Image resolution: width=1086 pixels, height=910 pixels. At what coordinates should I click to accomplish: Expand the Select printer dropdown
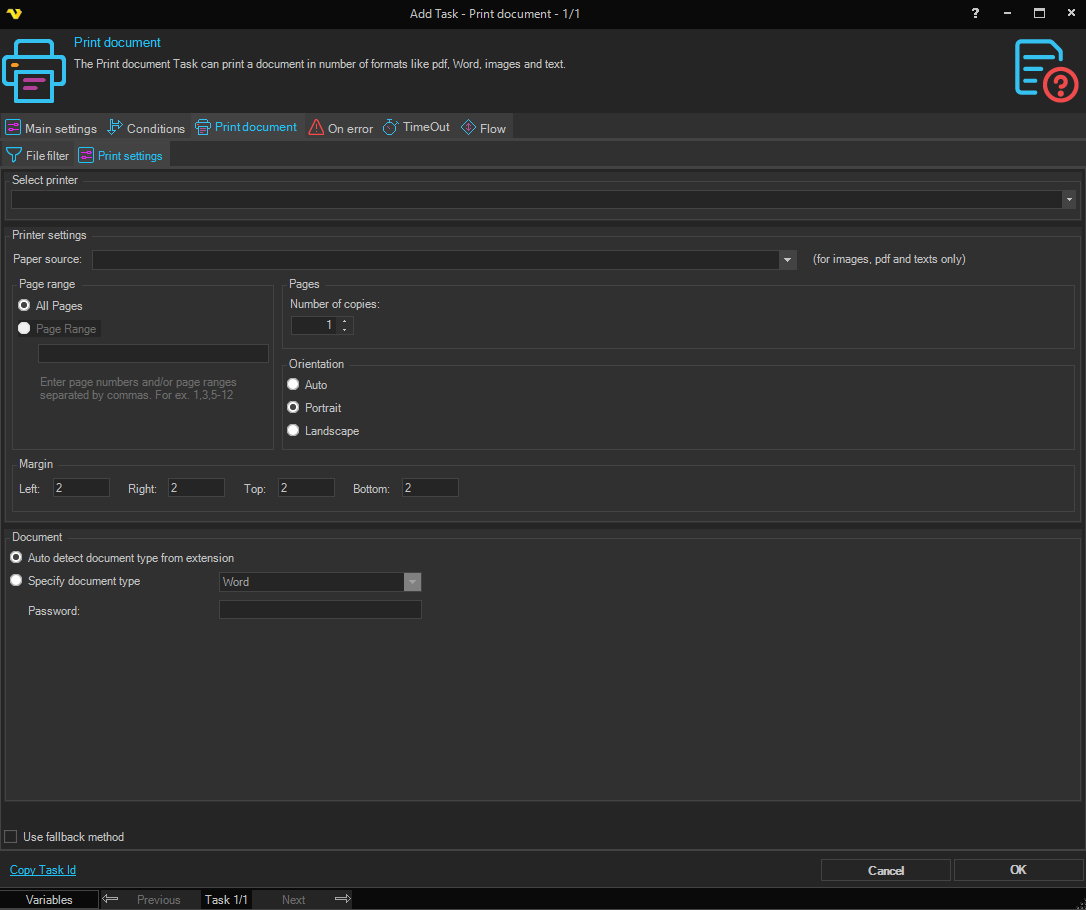click(x=1069, y=200)
